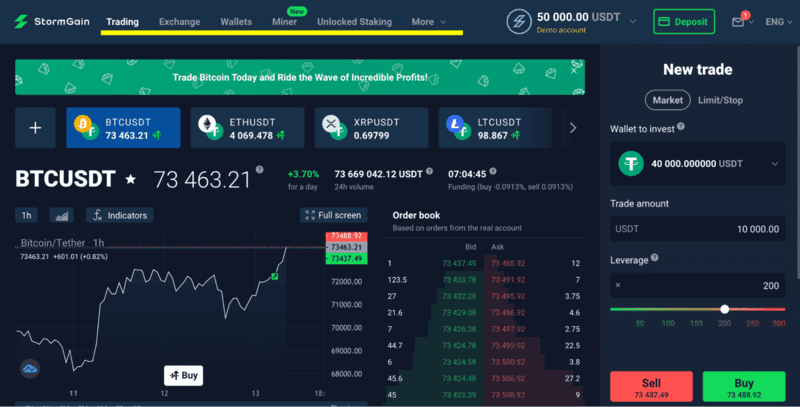Close the green promo banner
The width and height of the screenshot is (800, 407).
coord(574,70)
